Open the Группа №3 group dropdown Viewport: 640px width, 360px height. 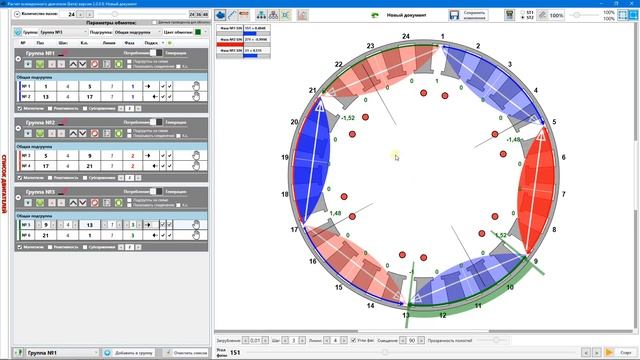pos(63,32)
